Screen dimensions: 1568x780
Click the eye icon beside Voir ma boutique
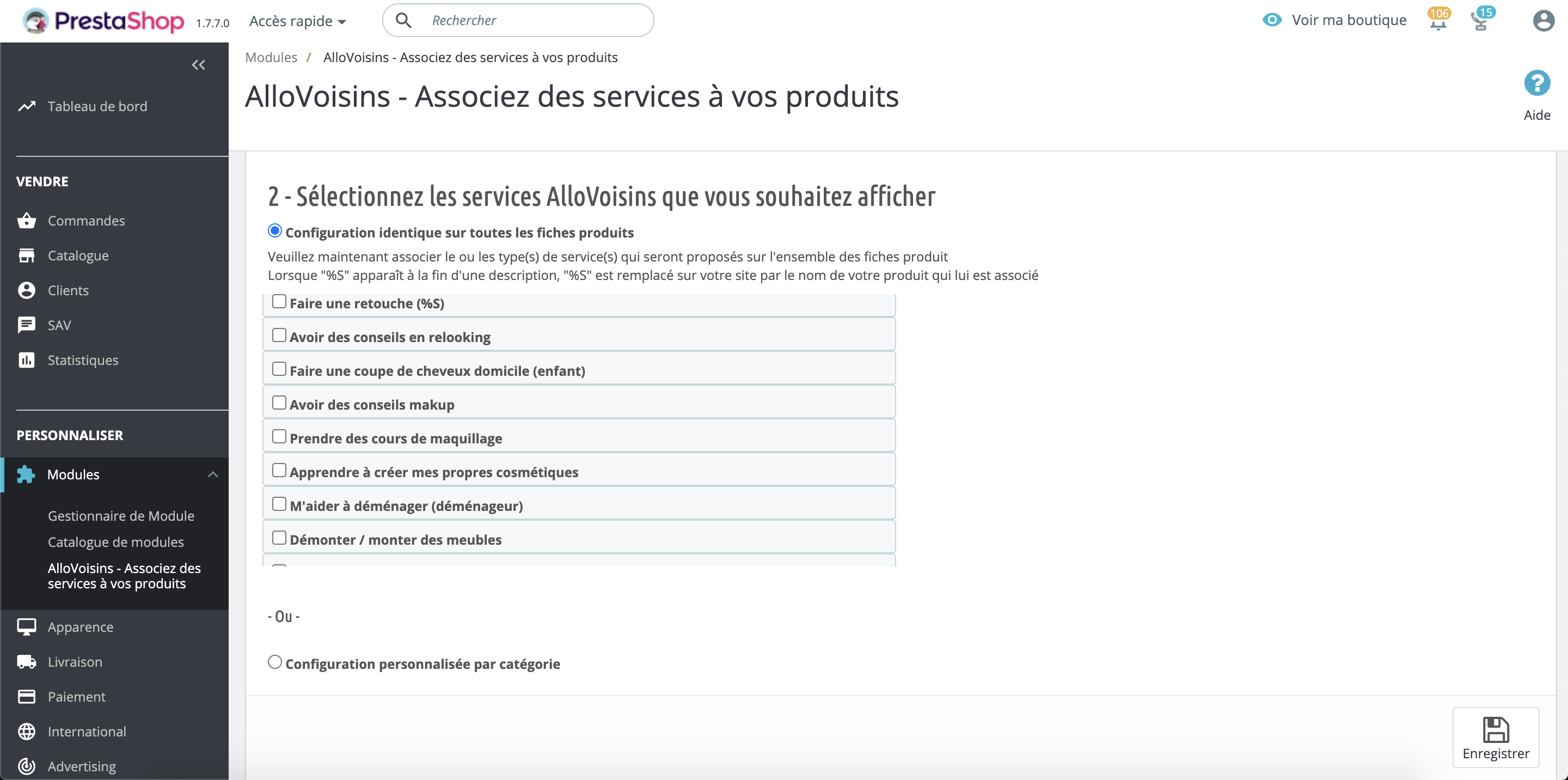pyautogui.click(x=1272, y=20)
